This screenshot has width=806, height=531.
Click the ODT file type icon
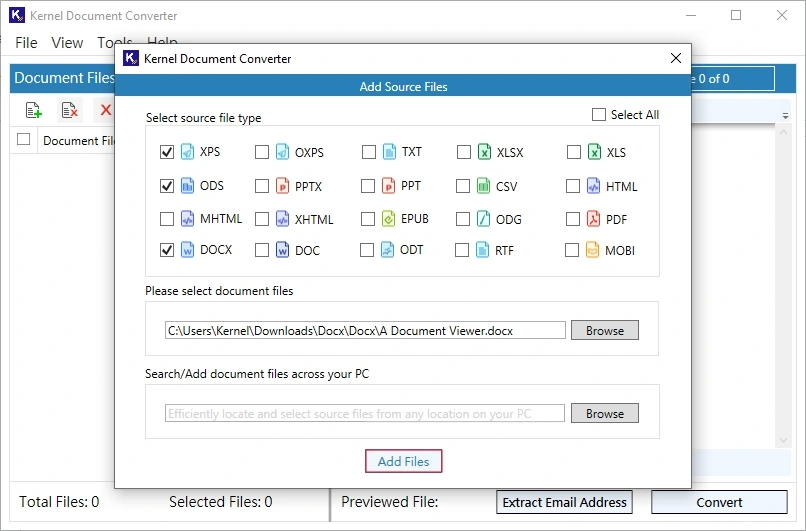click(x=388, y=250)
